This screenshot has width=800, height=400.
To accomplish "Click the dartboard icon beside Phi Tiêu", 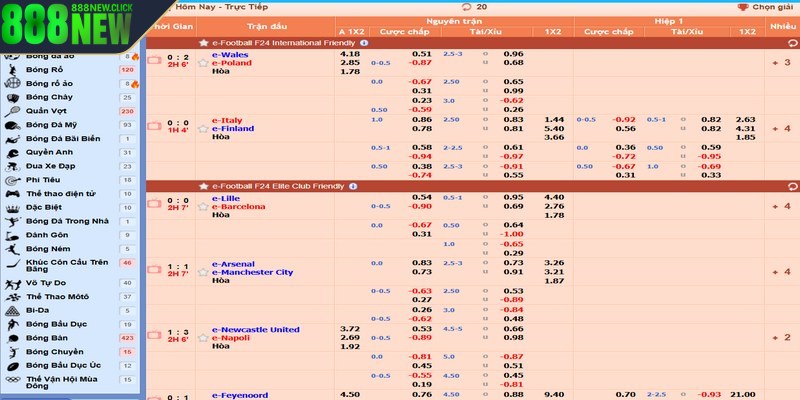I will [12, 180].
